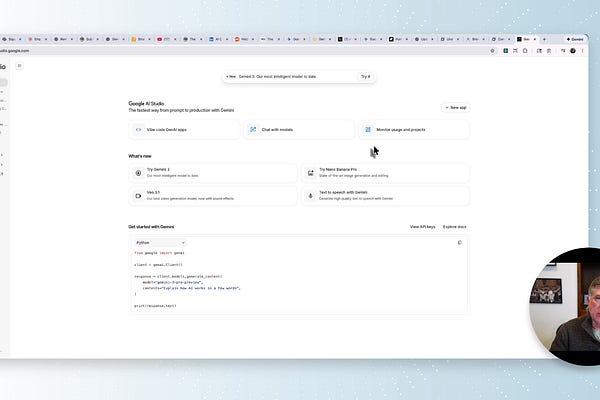This screenshot has width=600, height=400.
Task: Click the What's new heading
Action: [140, 156]
